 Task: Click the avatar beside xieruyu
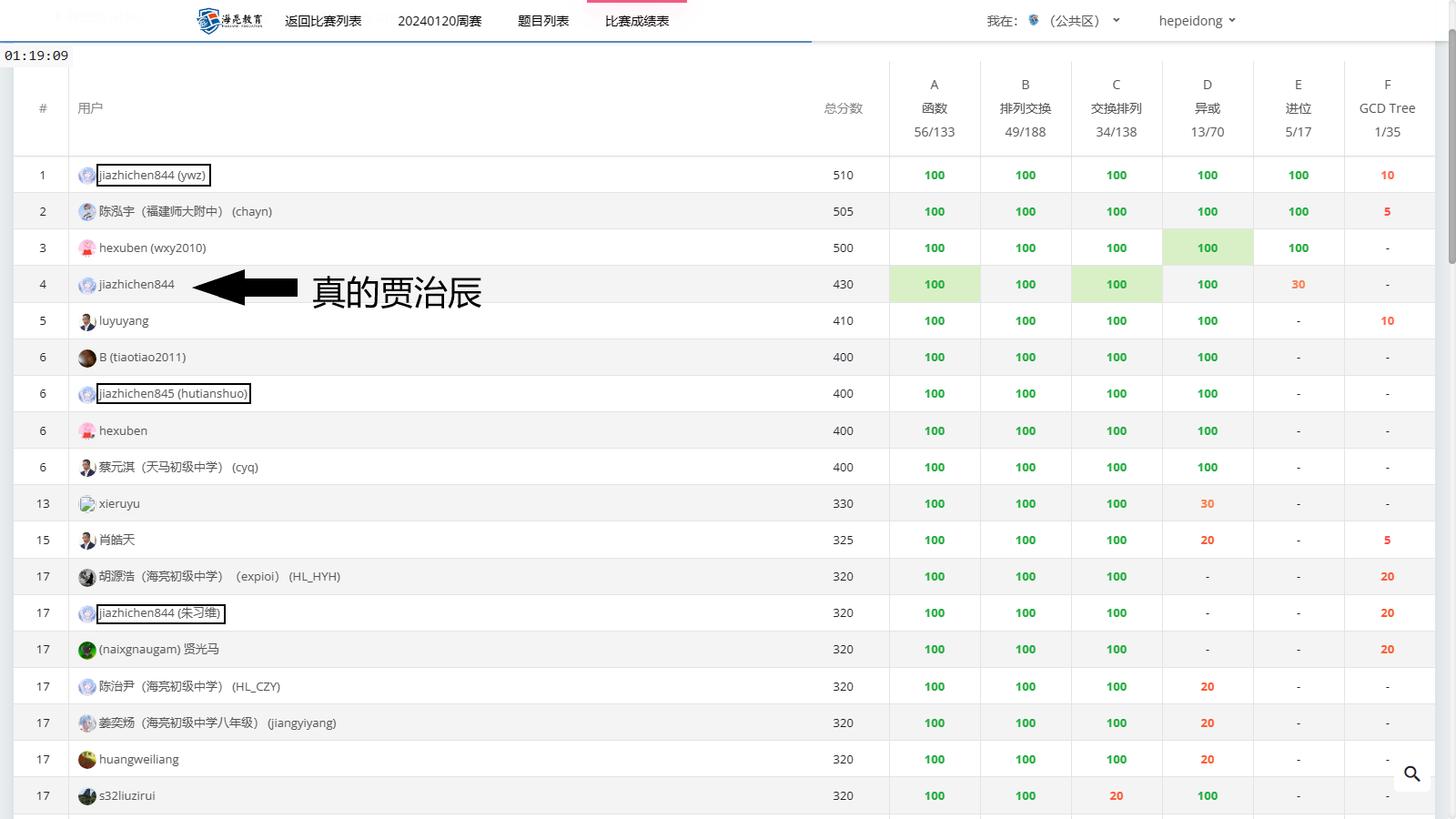click(x=87, y=504)
